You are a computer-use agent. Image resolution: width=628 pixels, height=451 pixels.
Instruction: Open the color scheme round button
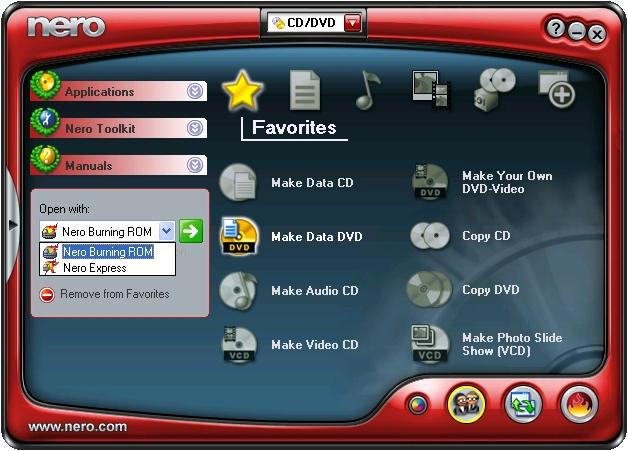click(x=418, y=405)
